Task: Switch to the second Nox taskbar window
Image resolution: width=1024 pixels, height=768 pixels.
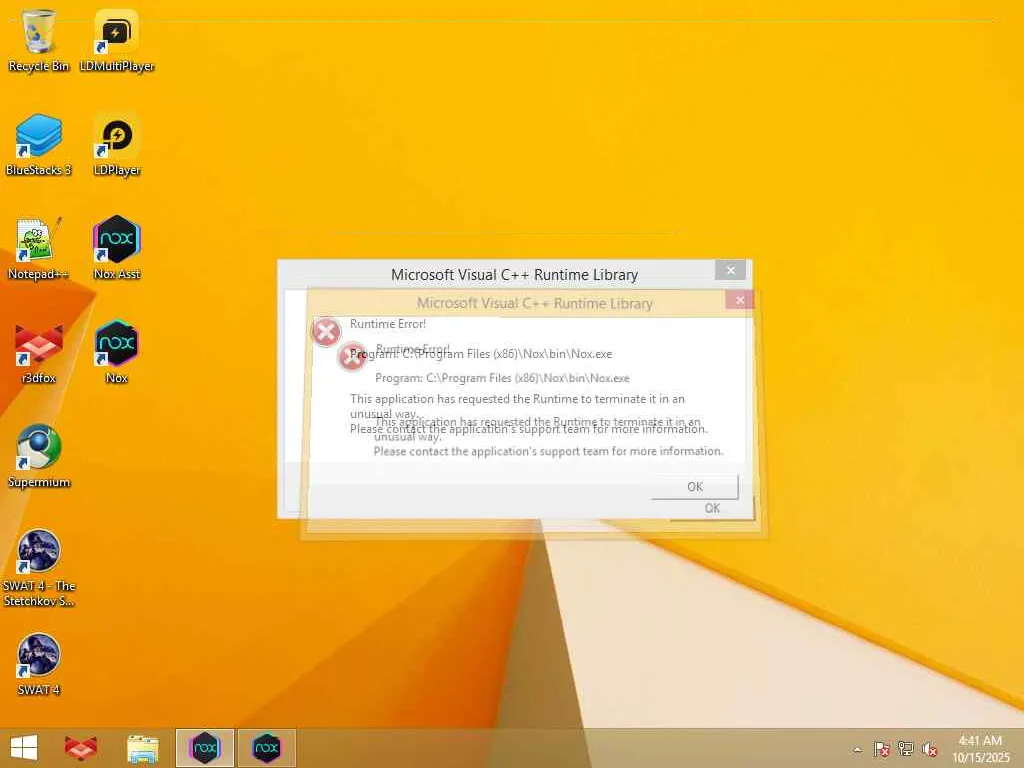Action: [266, 748]
